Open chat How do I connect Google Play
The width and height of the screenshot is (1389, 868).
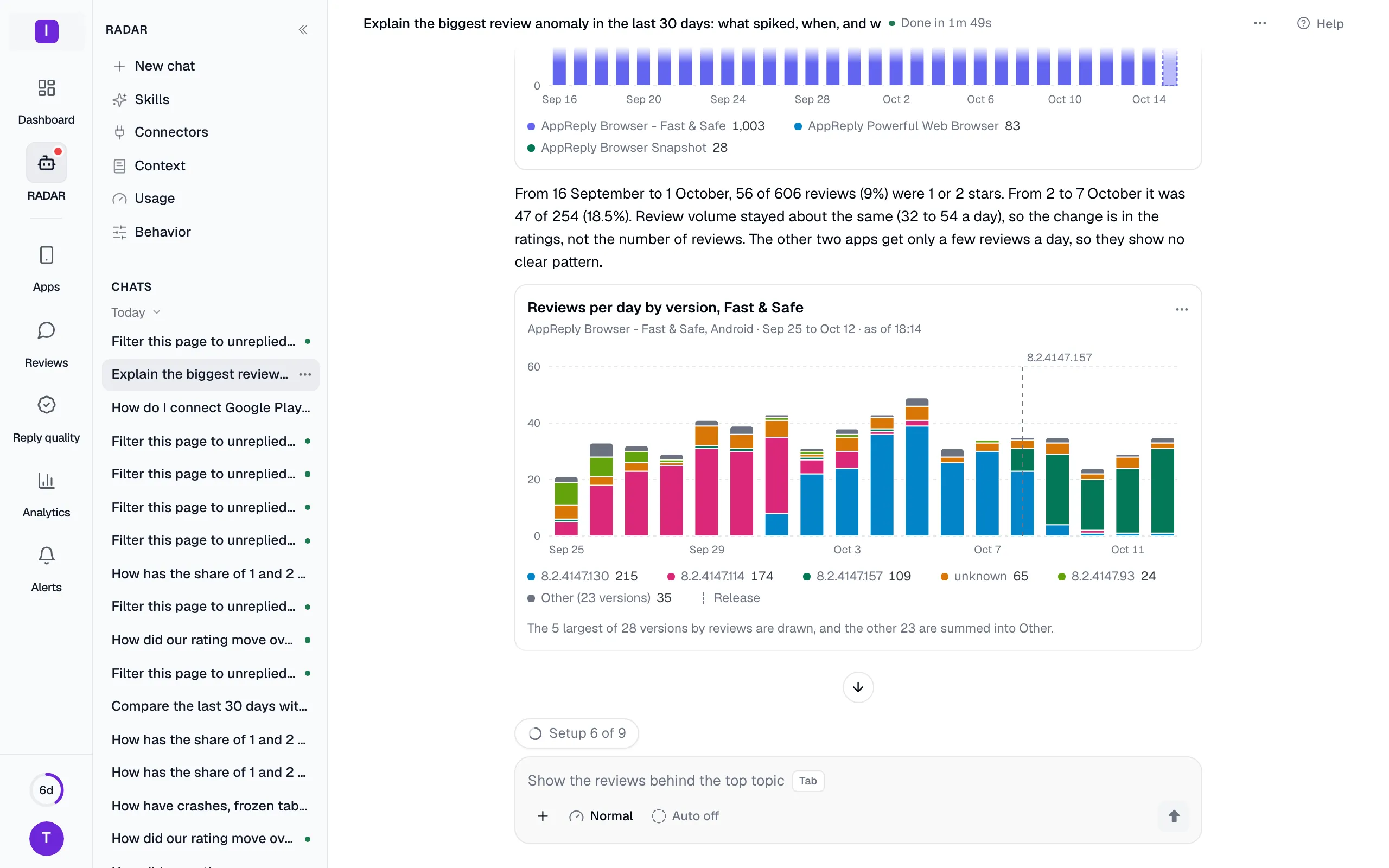211,407
